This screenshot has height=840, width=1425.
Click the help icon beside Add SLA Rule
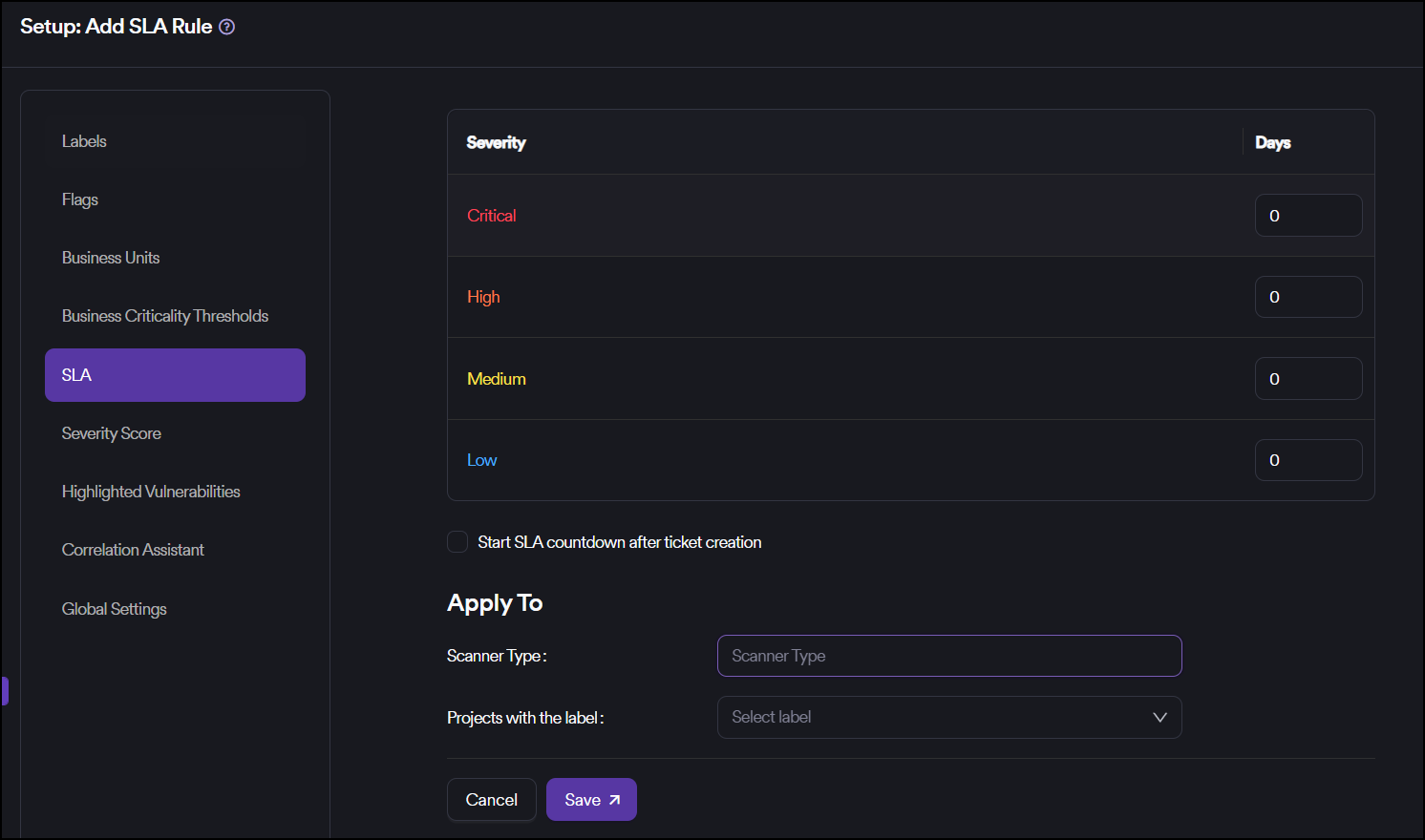point(226,27)
